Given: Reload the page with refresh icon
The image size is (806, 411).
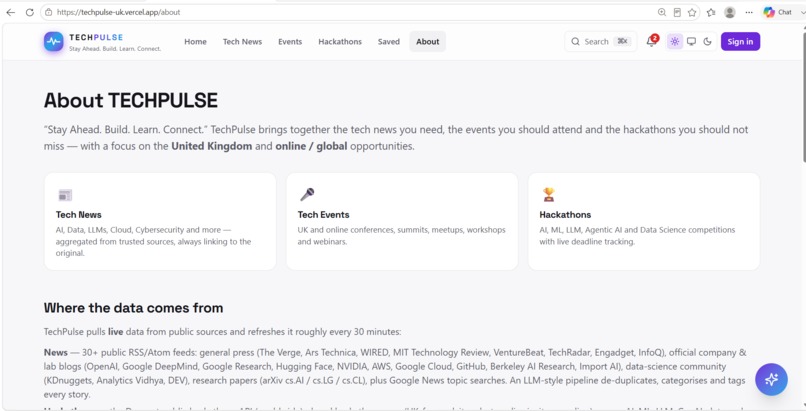Looking at the screenshot, I should [x=29, y=12].
